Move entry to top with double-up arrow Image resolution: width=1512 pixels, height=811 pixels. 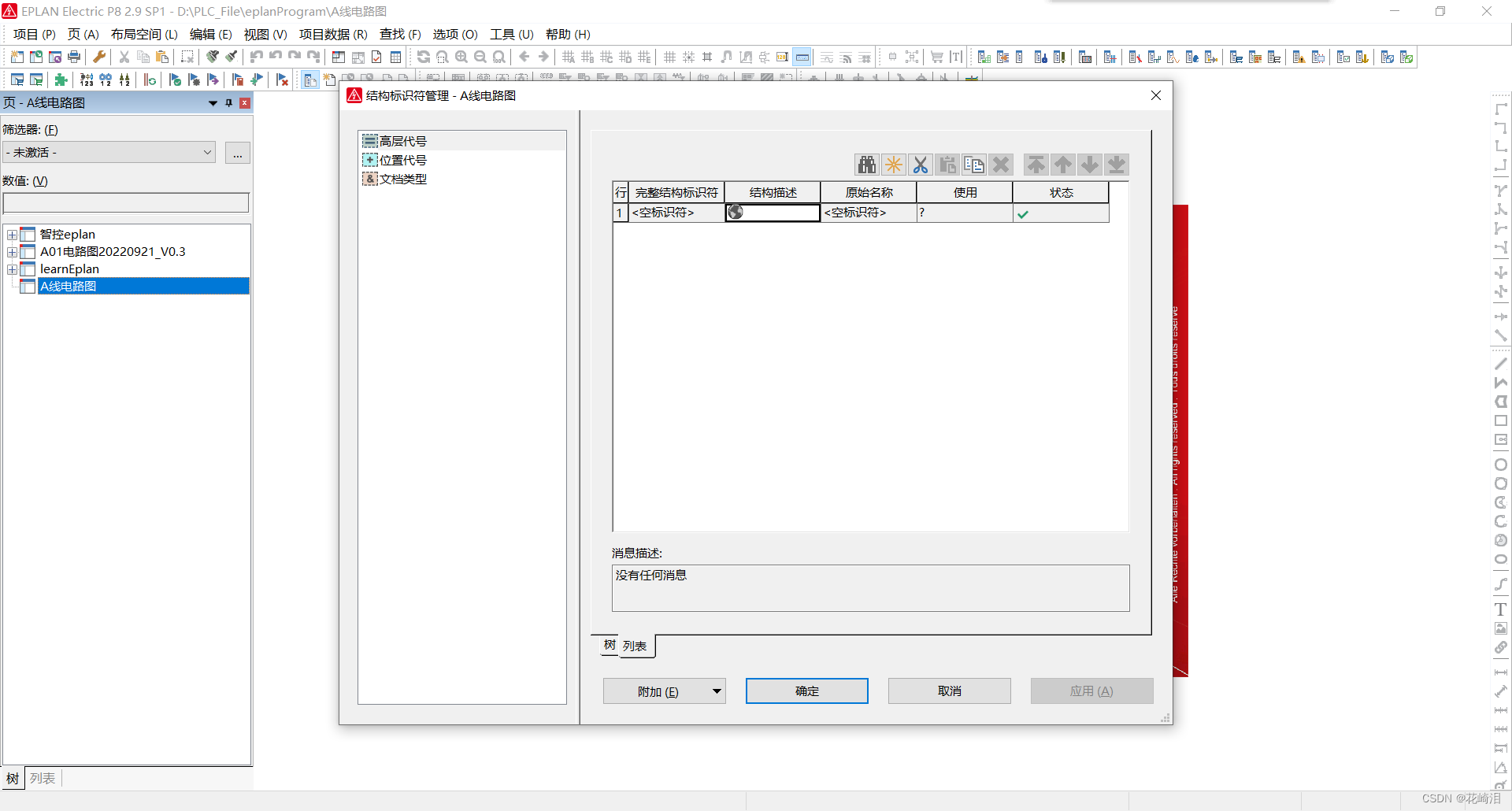pyautogui.click(x=1036, y=165)
